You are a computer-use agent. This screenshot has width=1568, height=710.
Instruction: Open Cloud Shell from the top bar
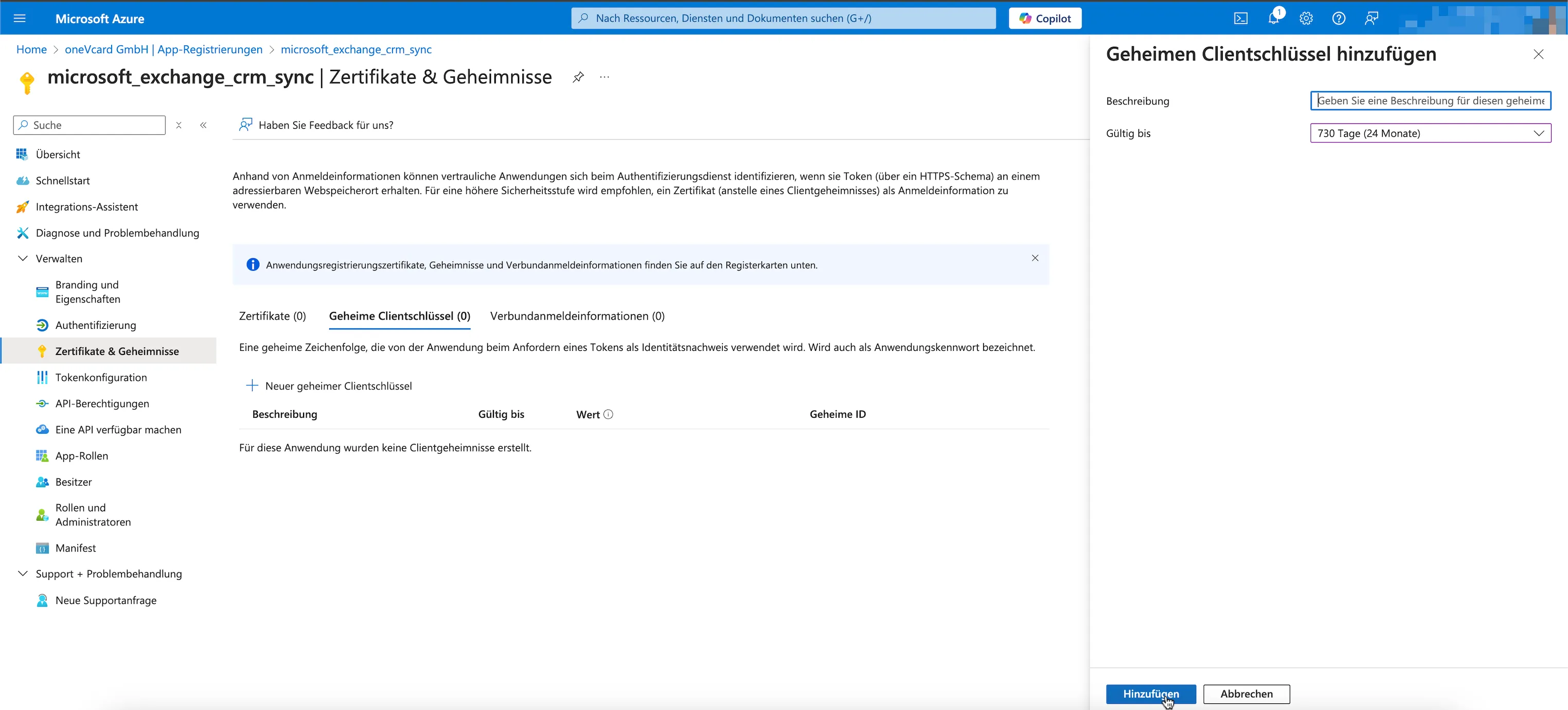point(1240,19)
